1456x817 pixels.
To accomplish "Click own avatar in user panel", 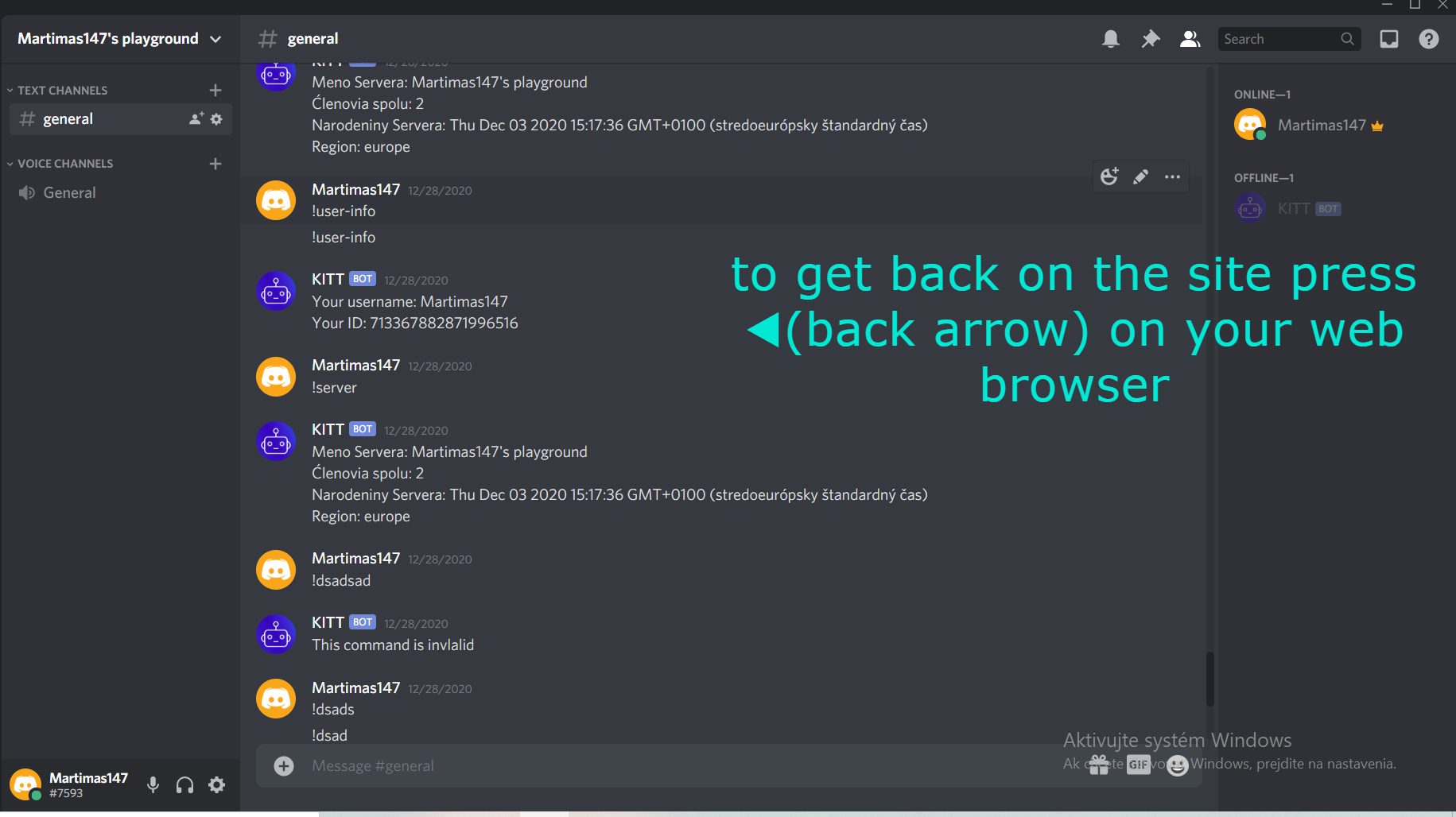I will [26, 785].
